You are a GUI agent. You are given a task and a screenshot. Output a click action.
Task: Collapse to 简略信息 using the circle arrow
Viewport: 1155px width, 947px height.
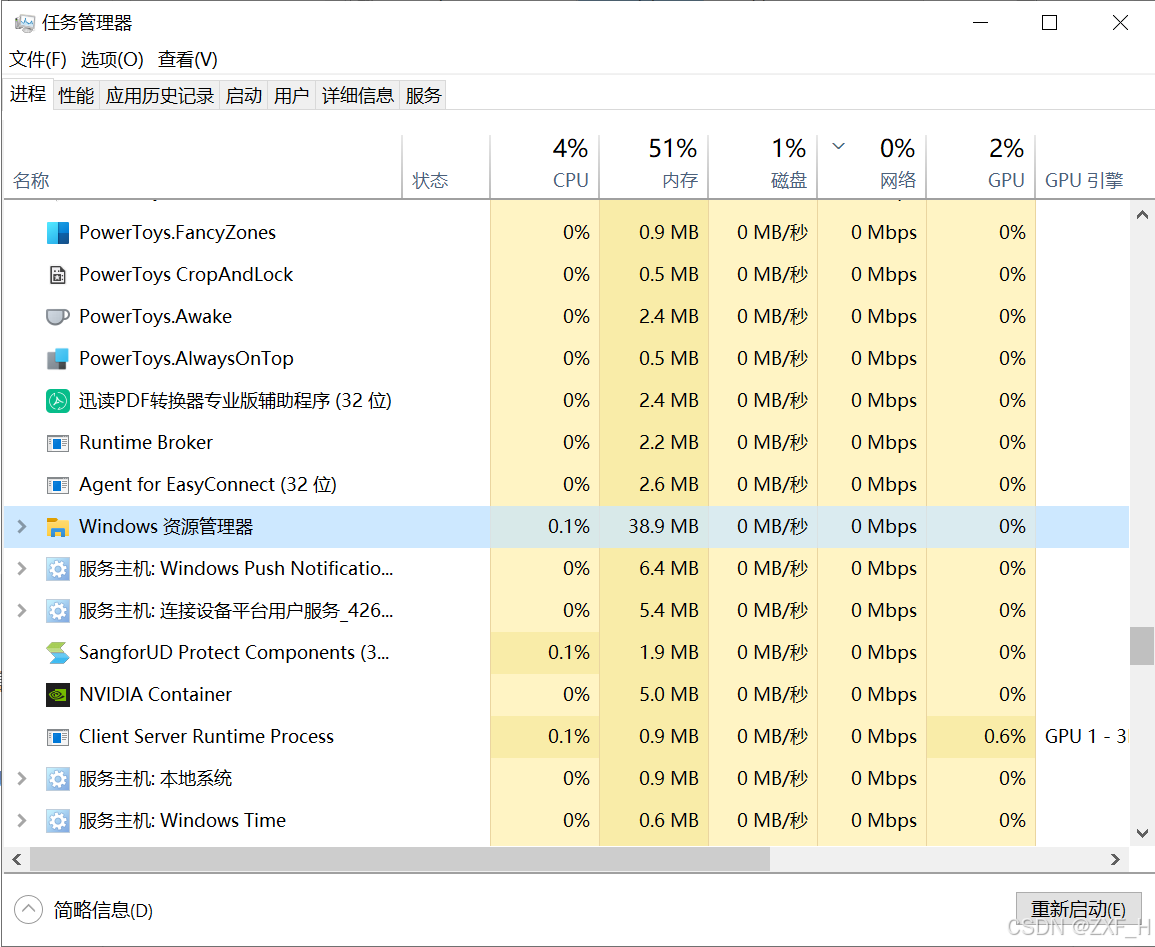[28, 909]
